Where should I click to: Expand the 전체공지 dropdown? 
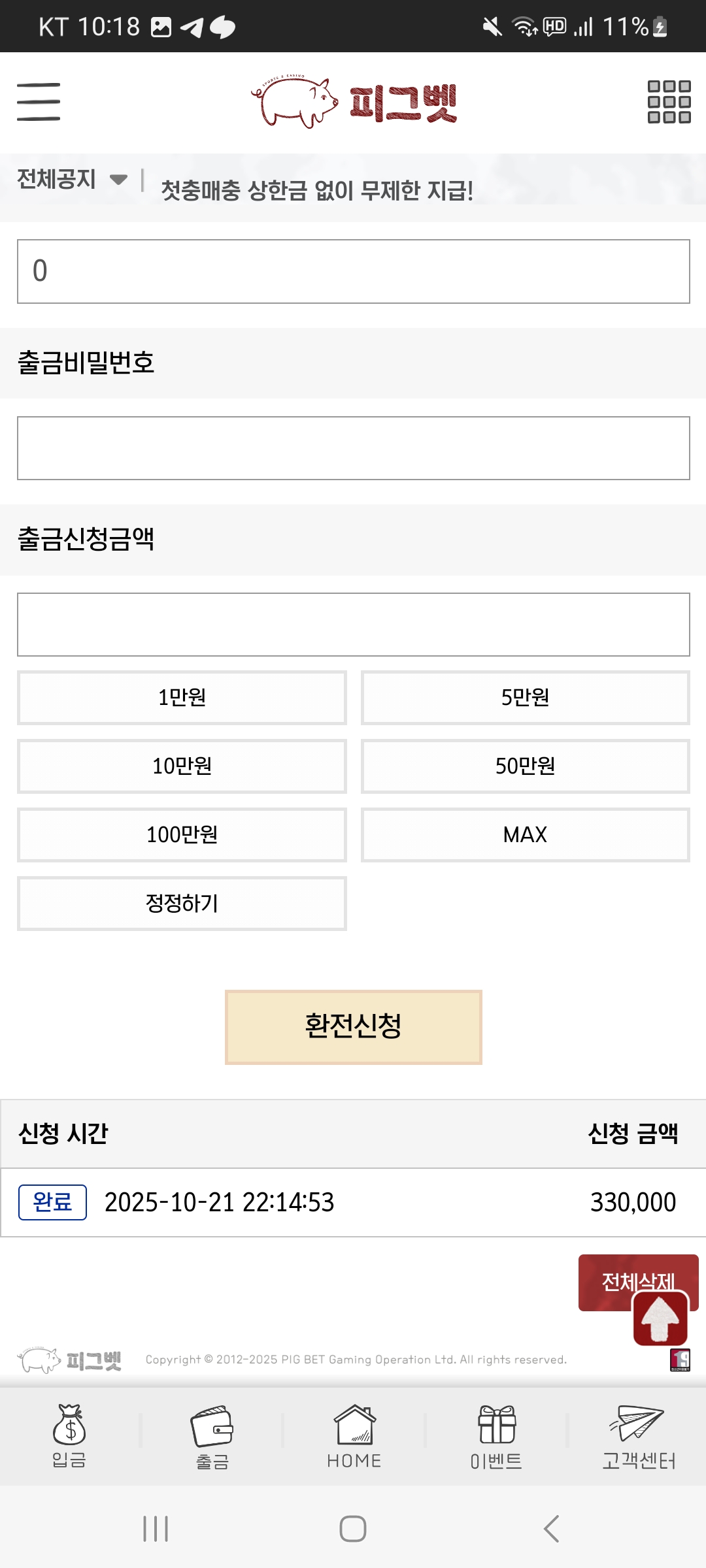click(72, 179)
